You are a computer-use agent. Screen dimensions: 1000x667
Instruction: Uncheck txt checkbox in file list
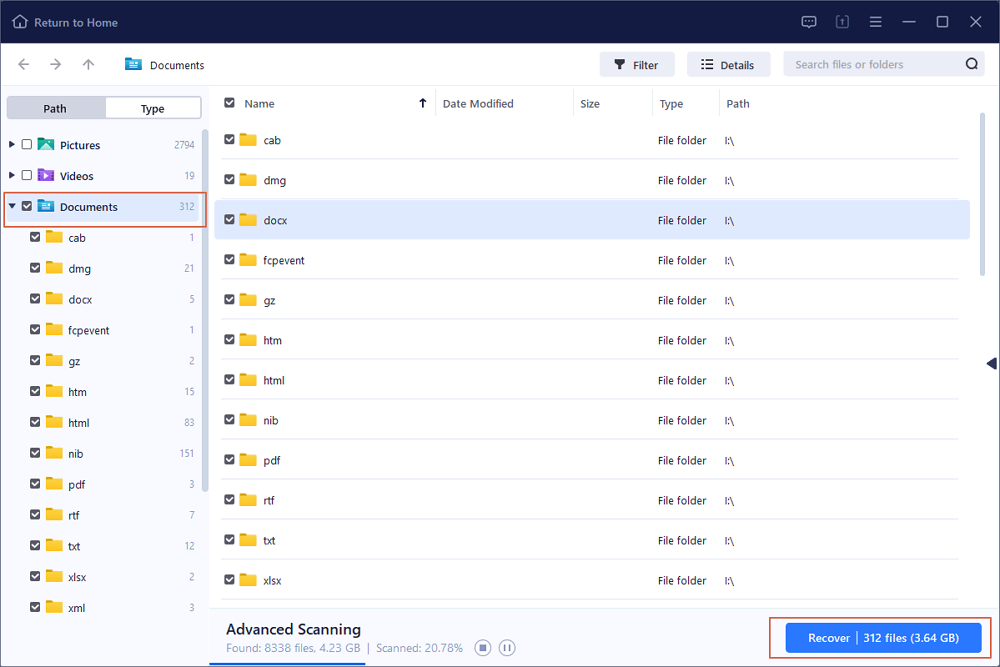[x=230, y=539]
